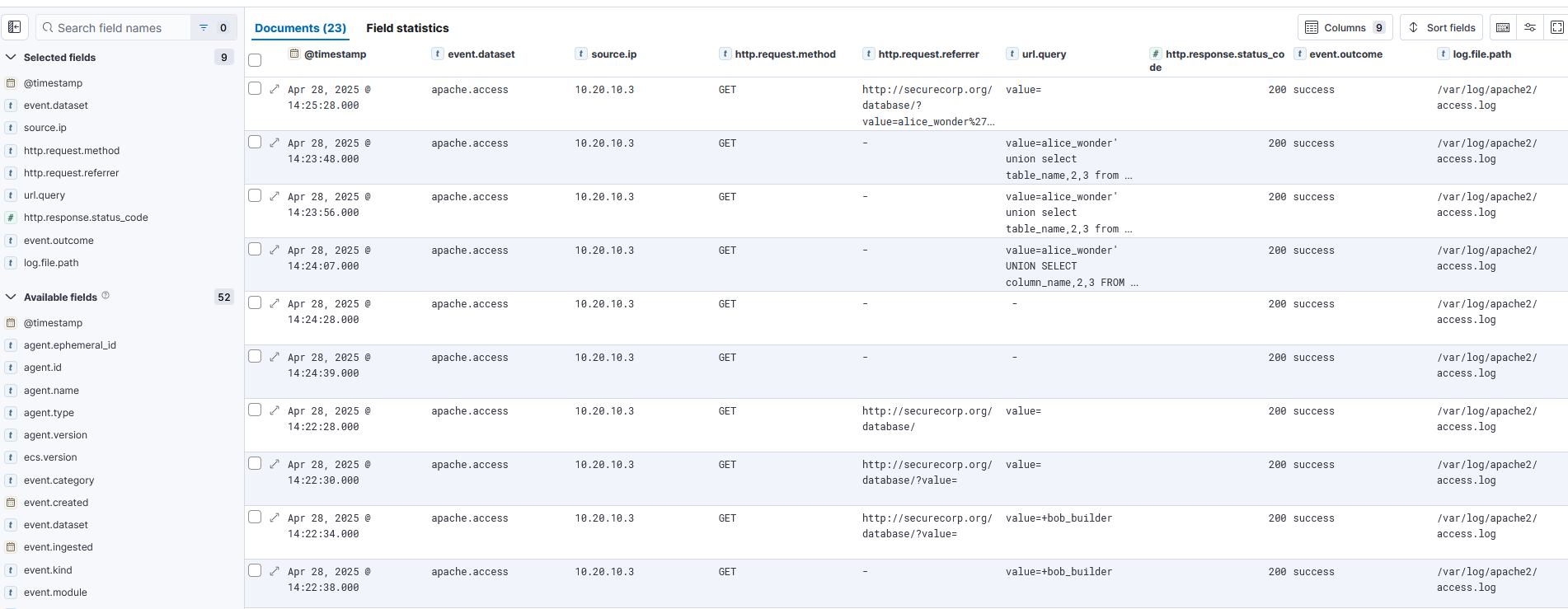Open the Columns selector dropdown
1568x609 pixels.
point(1345,27)
